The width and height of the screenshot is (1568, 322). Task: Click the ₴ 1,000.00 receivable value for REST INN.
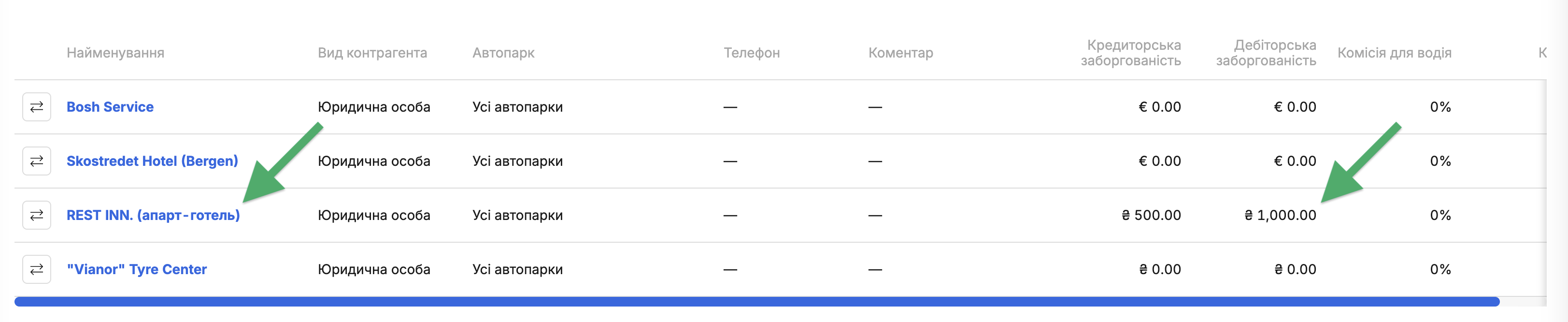pyautogui.click(x=1280, y=216)
